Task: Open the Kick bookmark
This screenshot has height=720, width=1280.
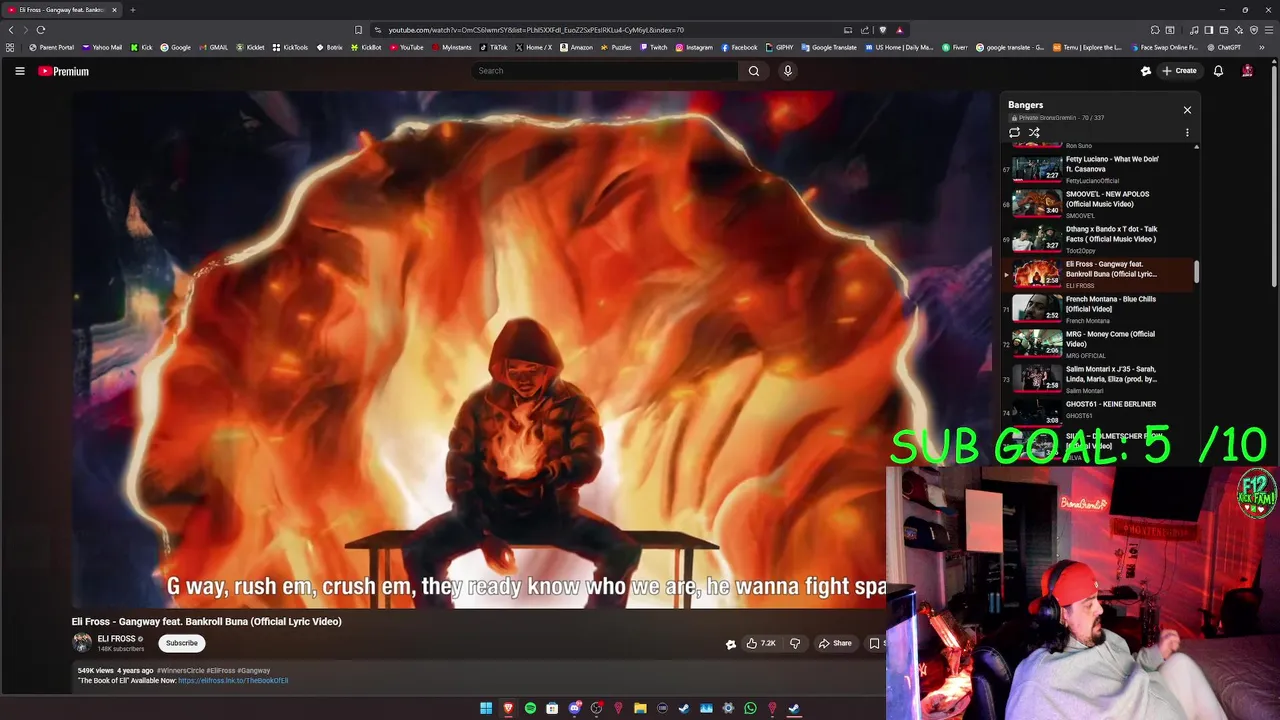Action: (x=140, y=47)
